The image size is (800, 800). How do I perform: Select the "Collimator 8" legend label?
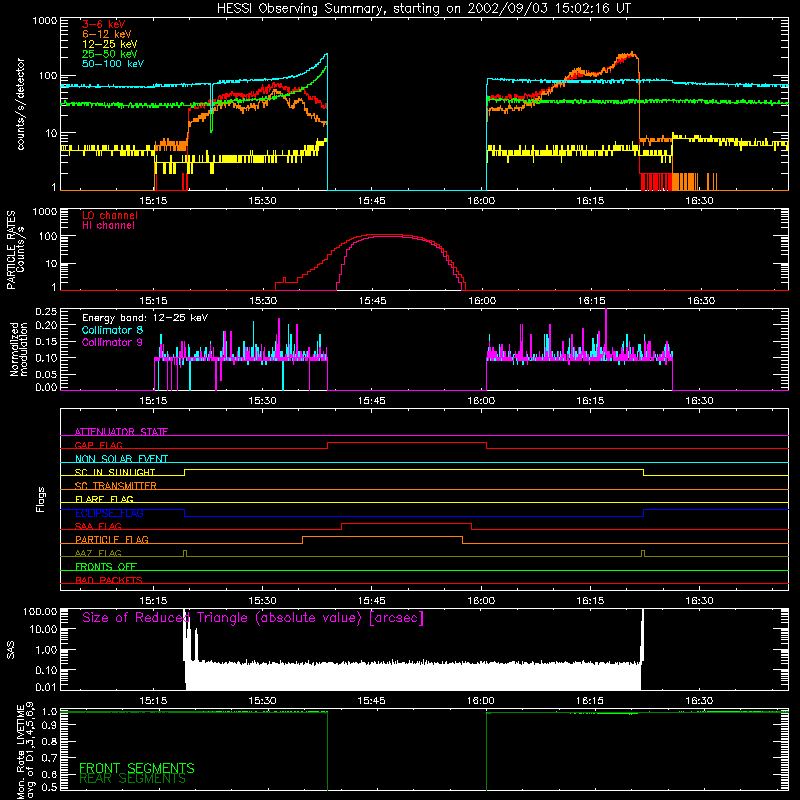(112, 331)
